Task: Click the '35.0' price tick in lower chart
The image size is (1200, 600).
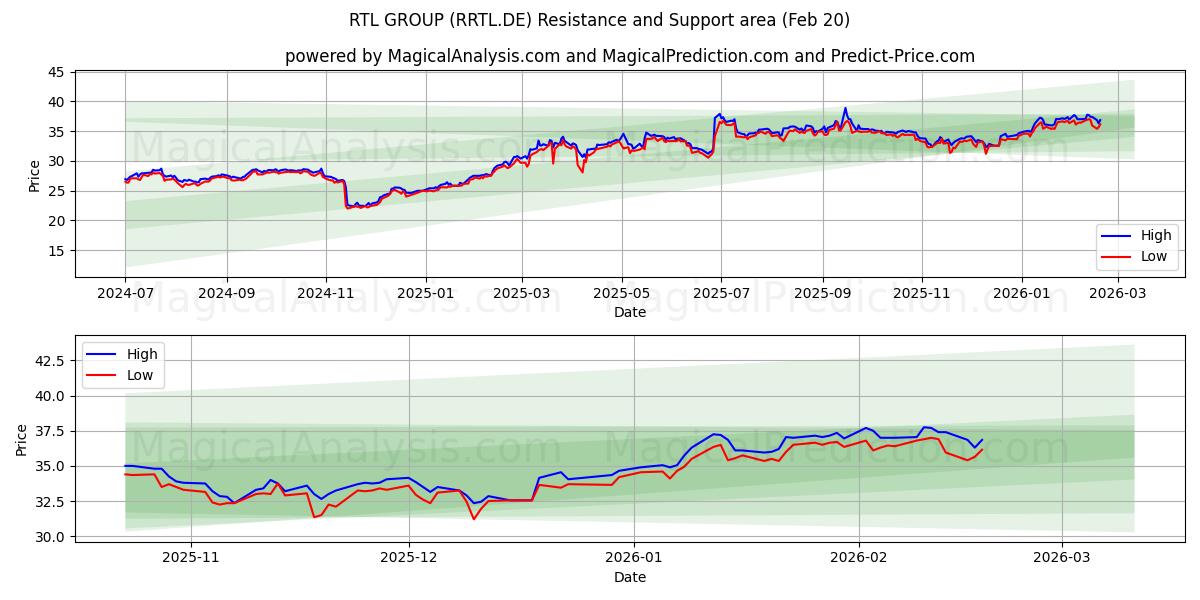Action: coord(50,466)
